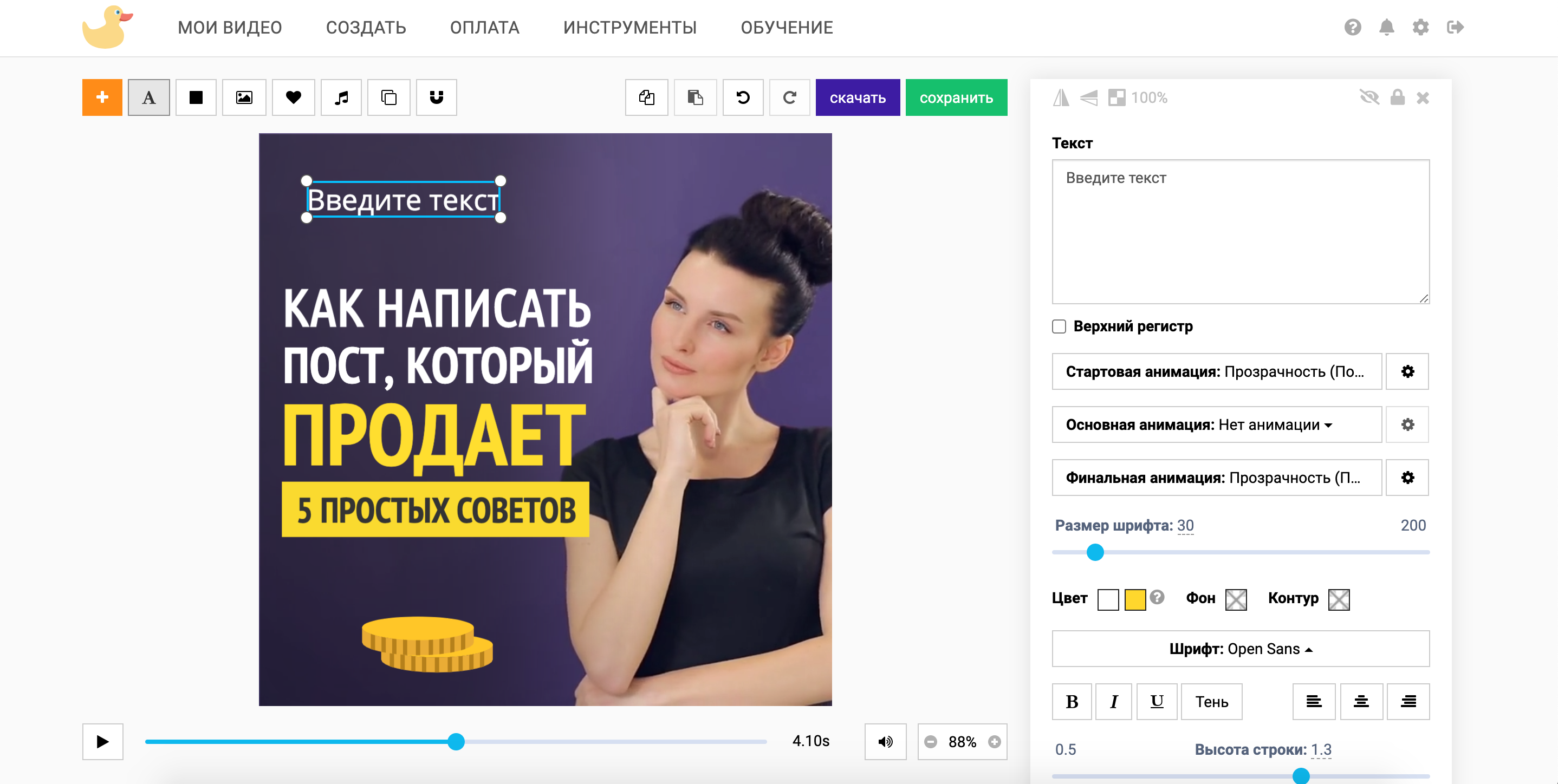The height and width of the screenshot is (784, 1558).
Task: Open main animation settings gear
Action: 1407,425
